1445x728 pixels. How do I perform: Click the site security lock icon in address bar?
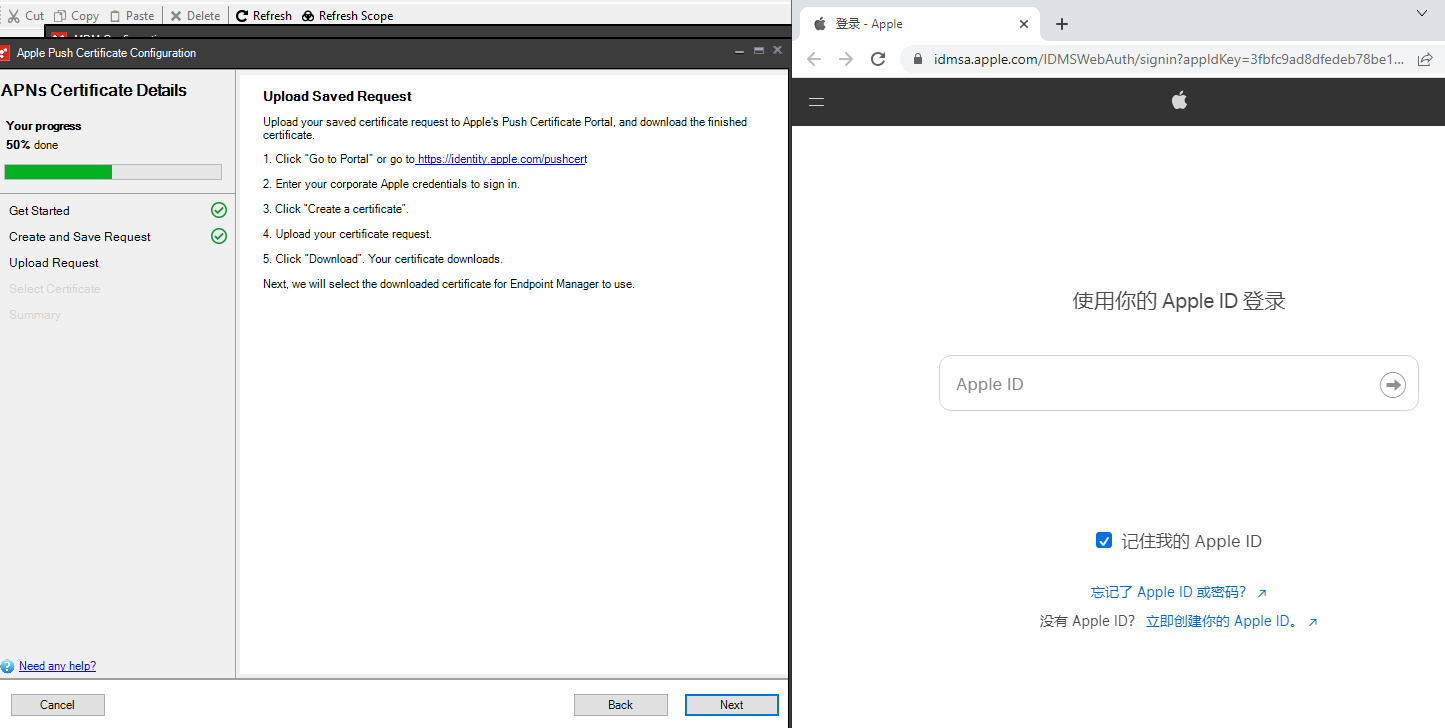click(916, 59)
